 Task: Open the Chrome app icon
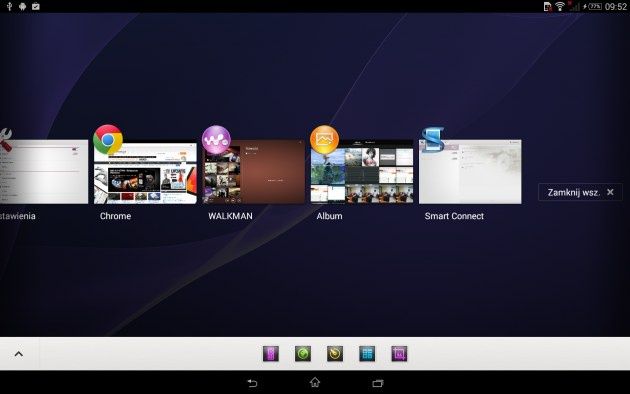coord(108,140)
